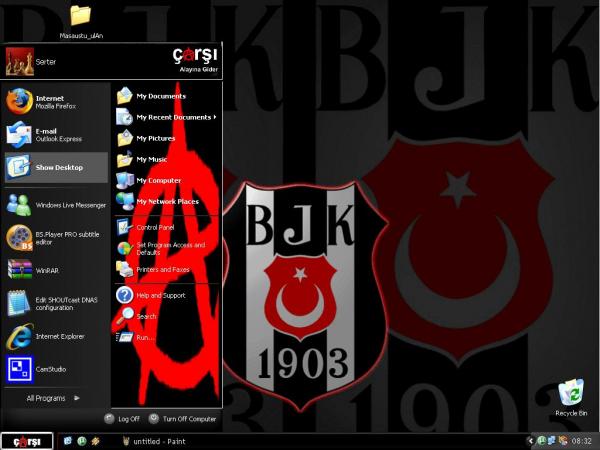Open the Printers and Faxes icon

point(125,269)
